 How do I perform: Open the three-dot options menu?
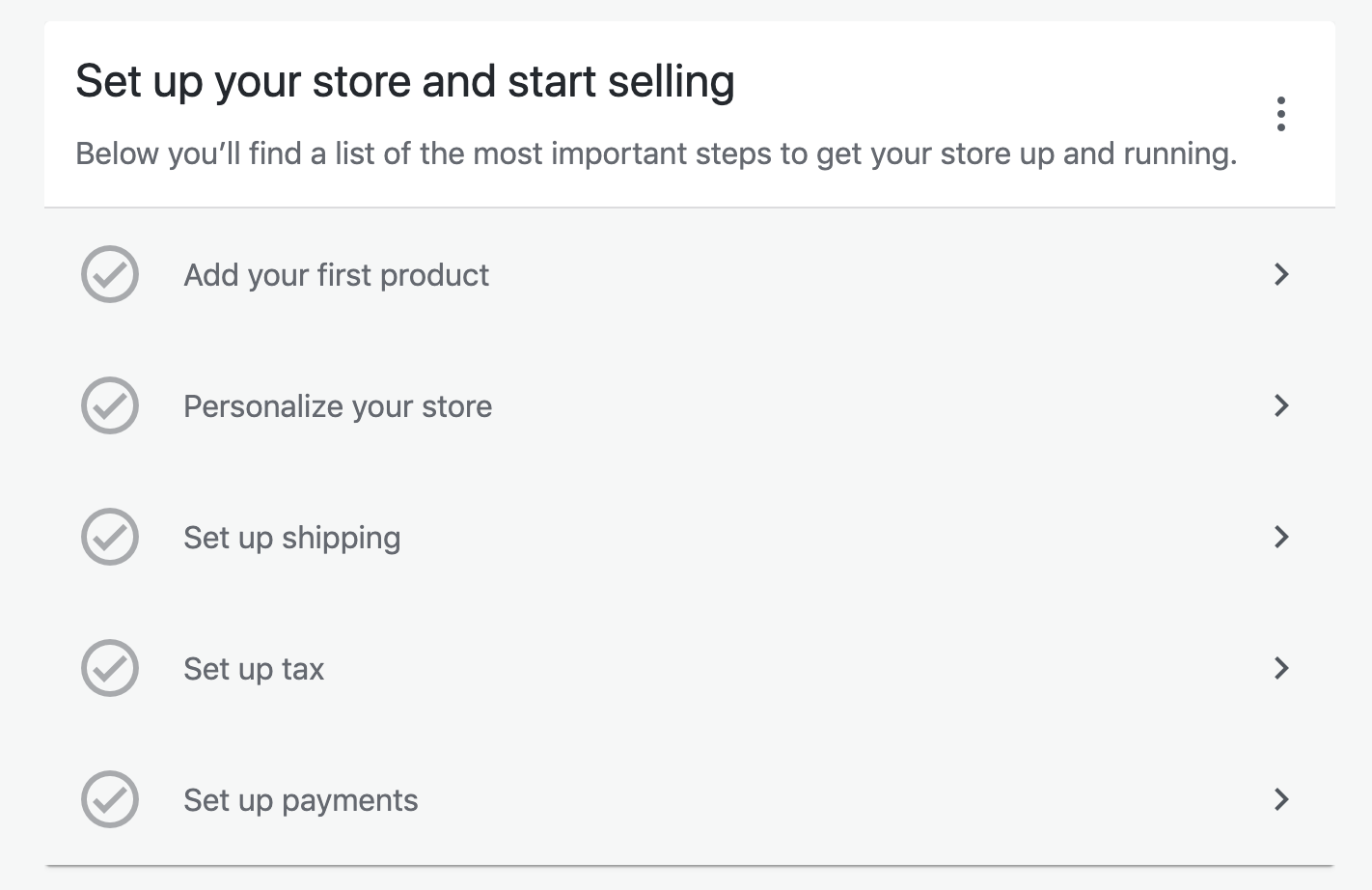tap(1280, 114)
